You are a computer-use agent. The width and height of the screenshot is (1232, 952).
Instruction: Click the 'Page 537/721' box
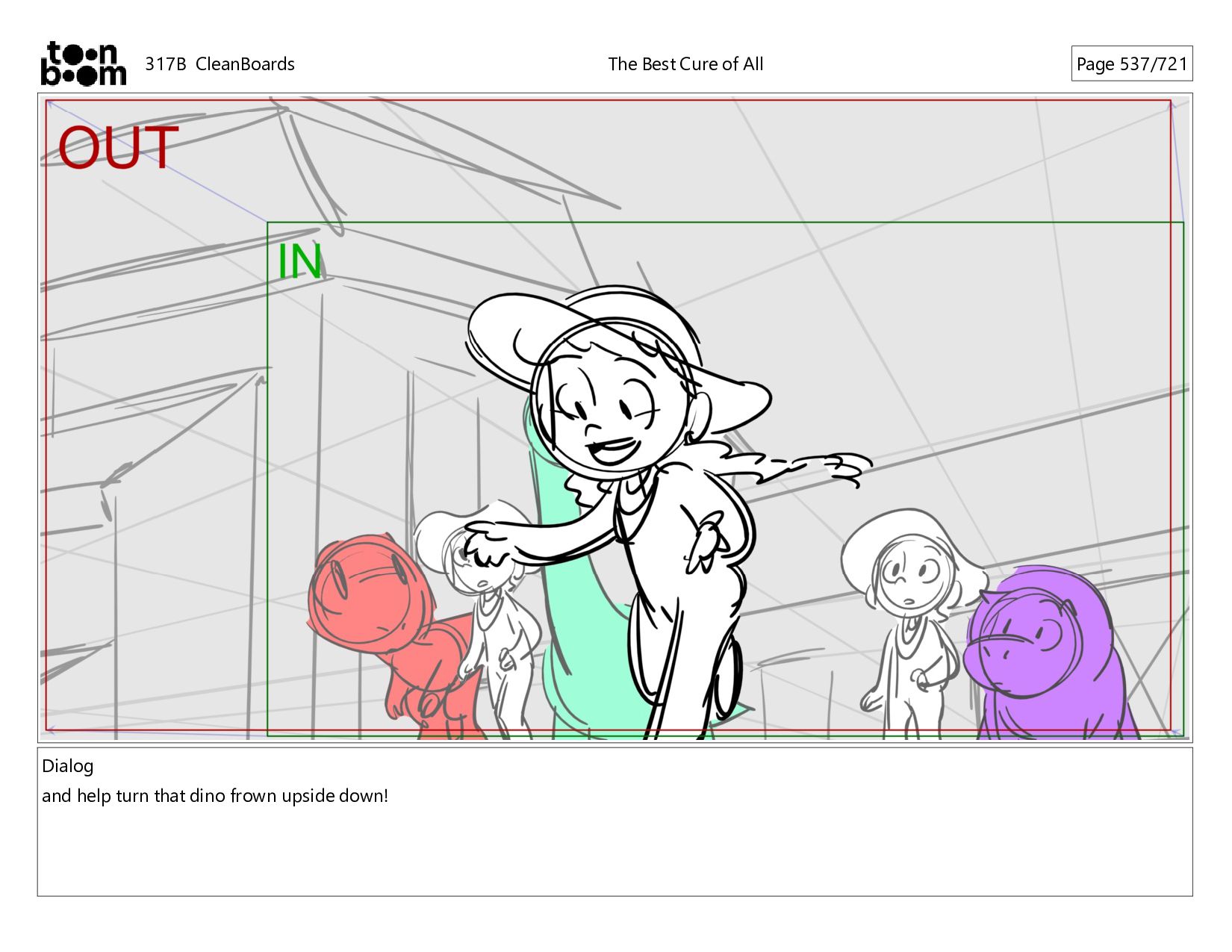pyautogui.click(x=1131, y=63)
